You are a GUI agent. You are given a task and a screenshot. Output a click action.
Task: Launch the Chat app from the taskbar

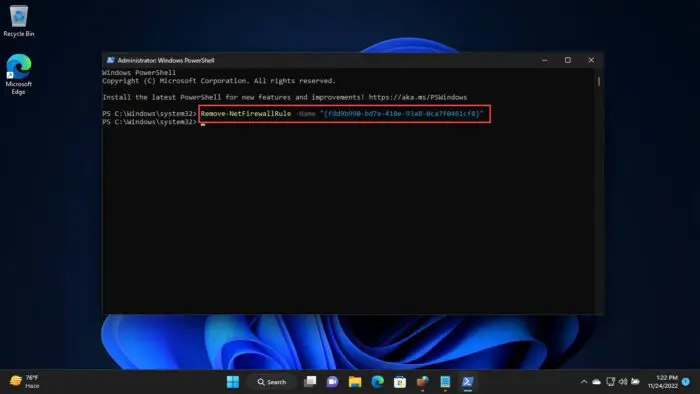pos(332,382)
